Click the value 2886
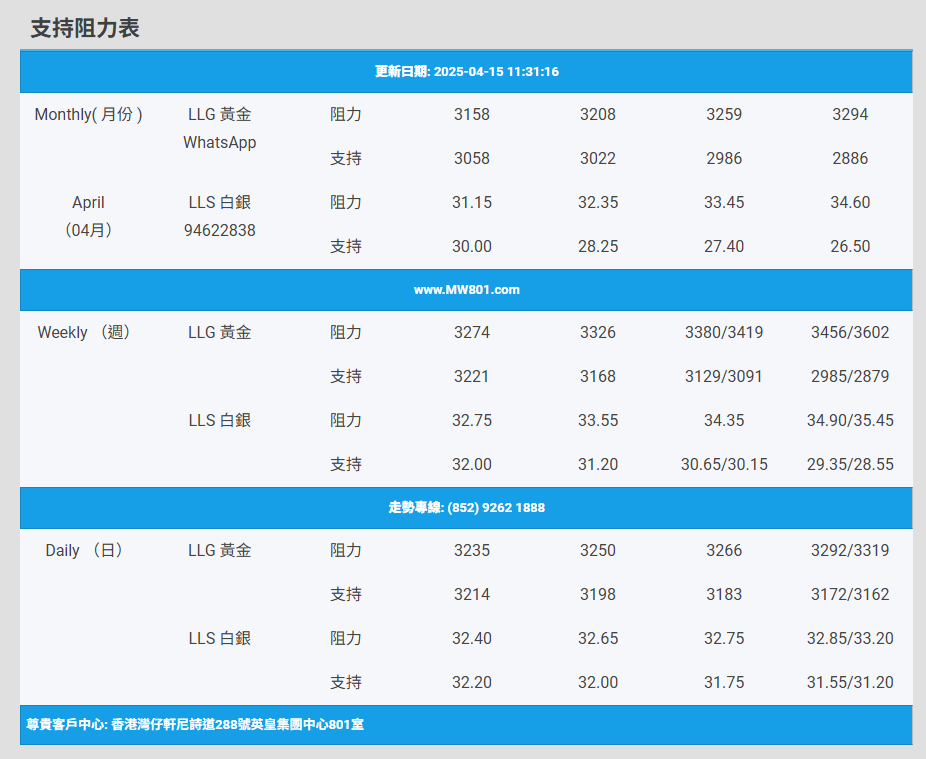The width and height of the screenshot is (926, 759). [850, 158]
